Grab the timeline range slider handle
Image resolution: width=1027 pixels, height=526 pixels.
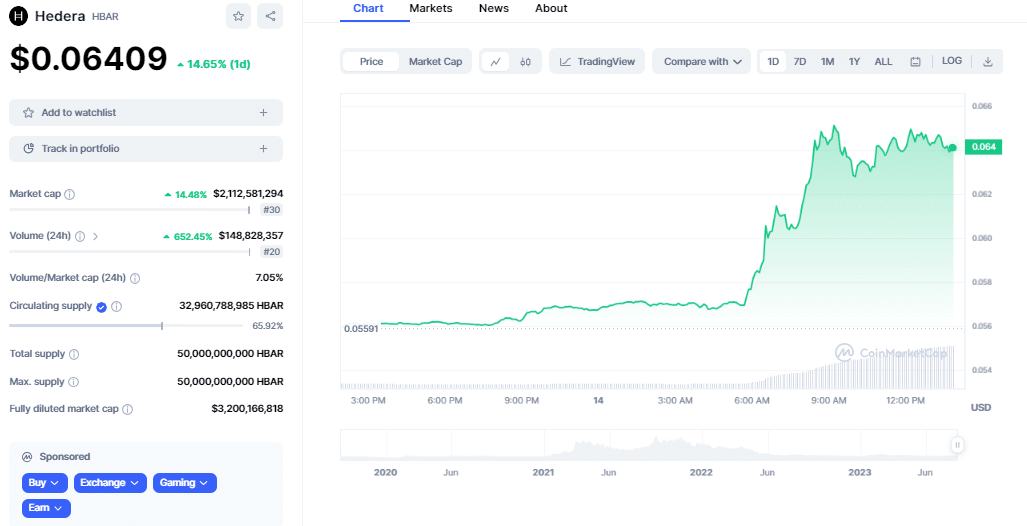point(957,445)
